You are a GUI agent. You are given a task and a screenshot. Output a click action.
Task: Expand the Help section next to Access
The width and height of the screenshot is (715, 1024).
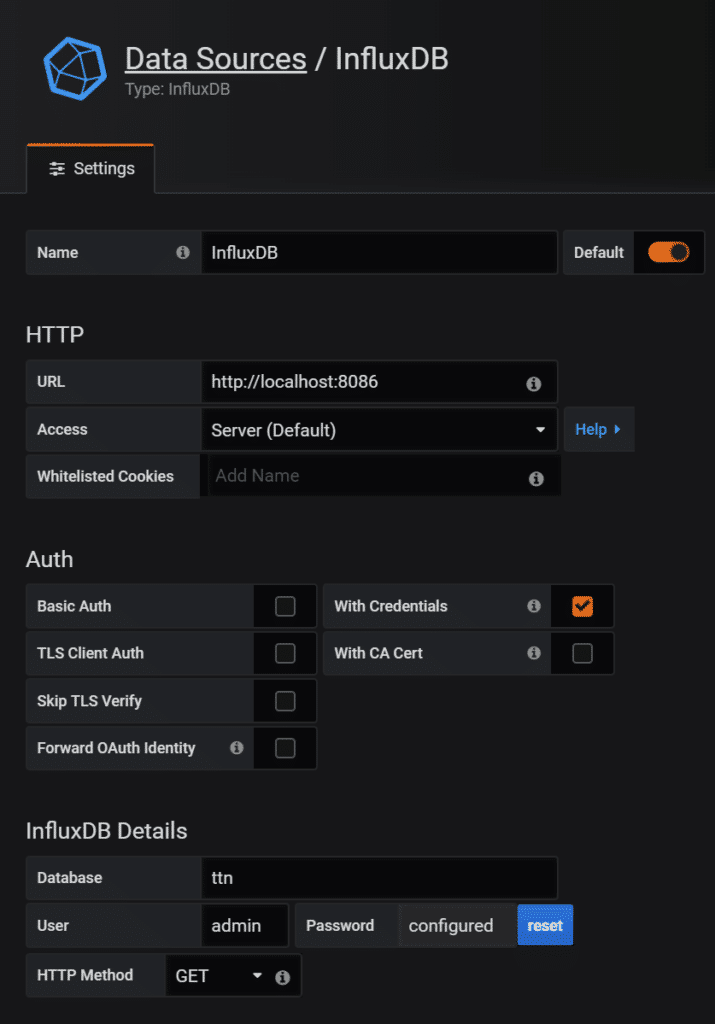click(598, 429)
